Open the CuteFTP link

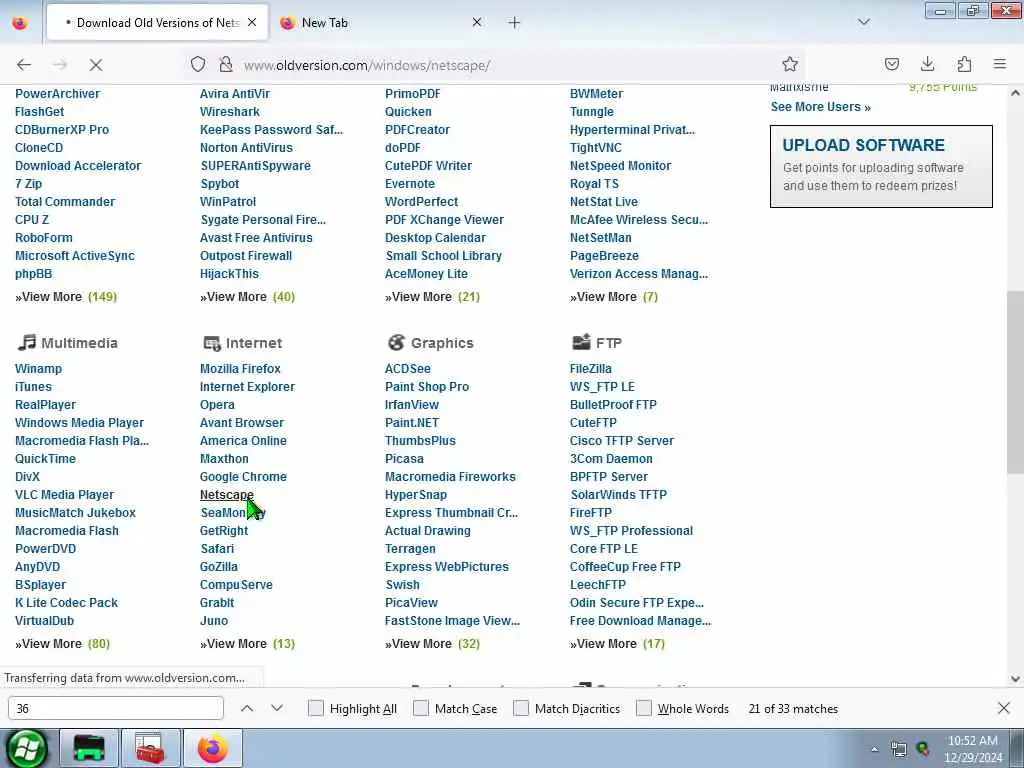(x=593, y=423)
